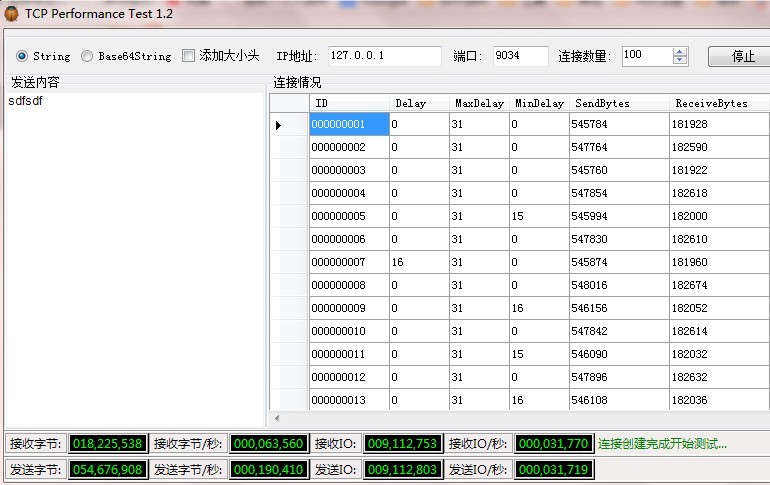Sort by the MaxDelay column header
This screenshot has height=485, width=770.
click(479, 103)
